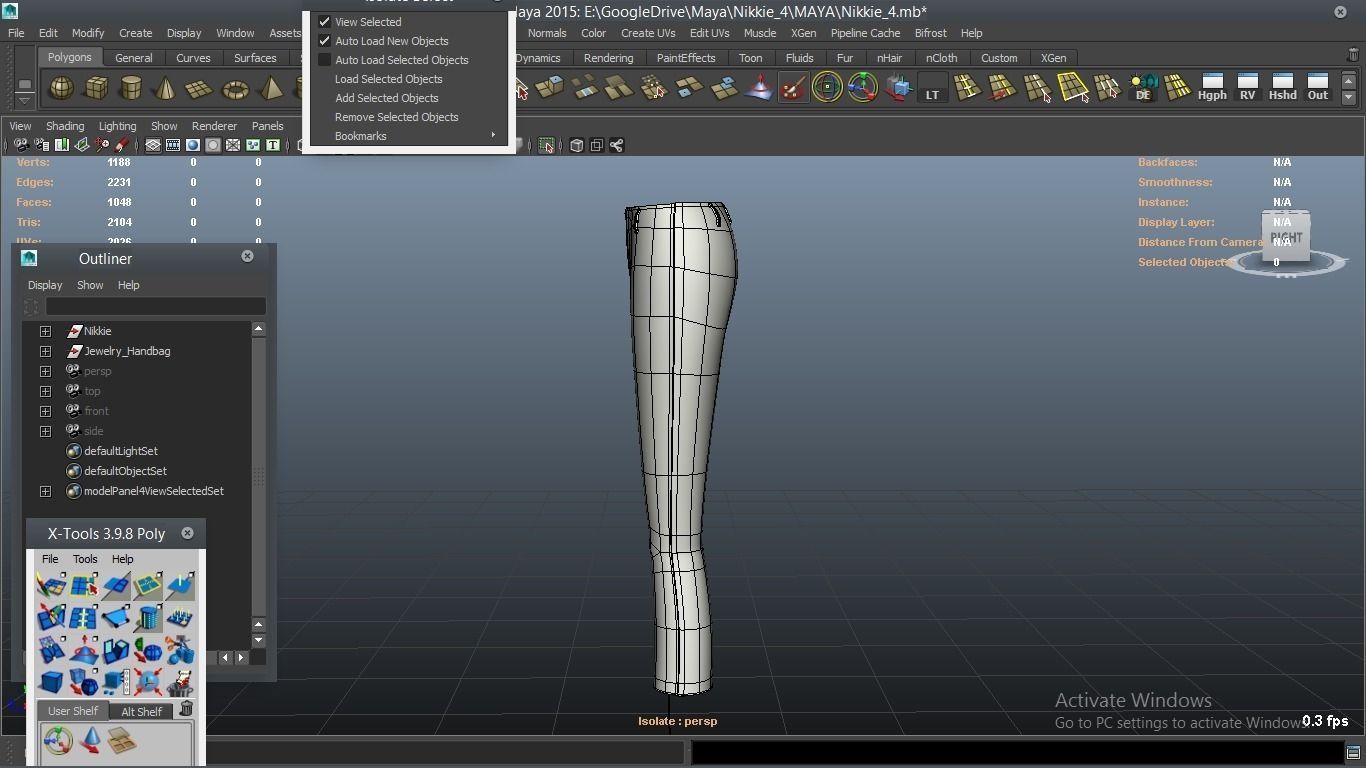Create a polygon plane from the shelf
The image size is (1366, 768).
coord(199,89)
